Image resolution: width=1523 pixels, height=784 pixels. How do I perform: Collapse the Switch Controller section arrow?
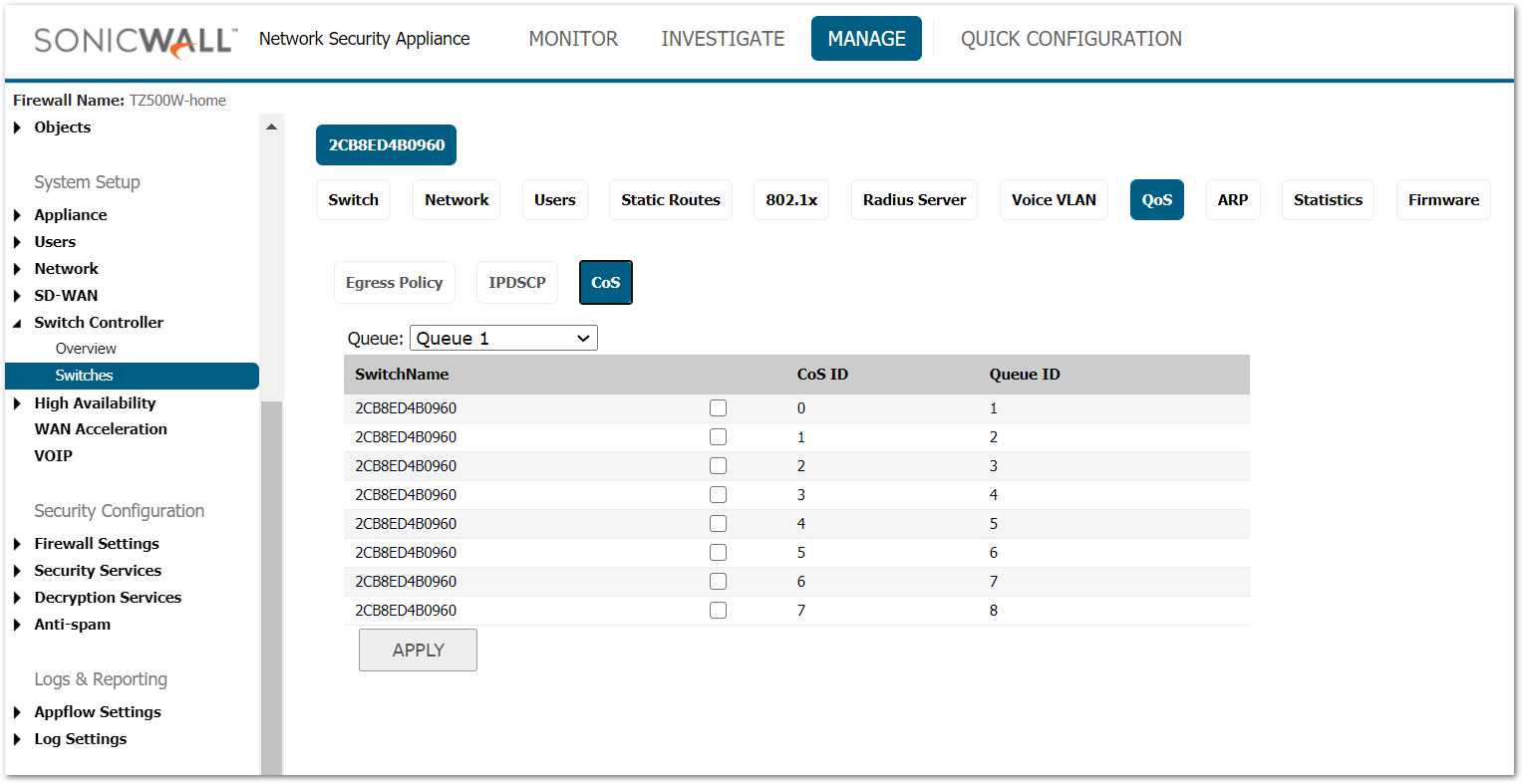[x=17, y=323]
